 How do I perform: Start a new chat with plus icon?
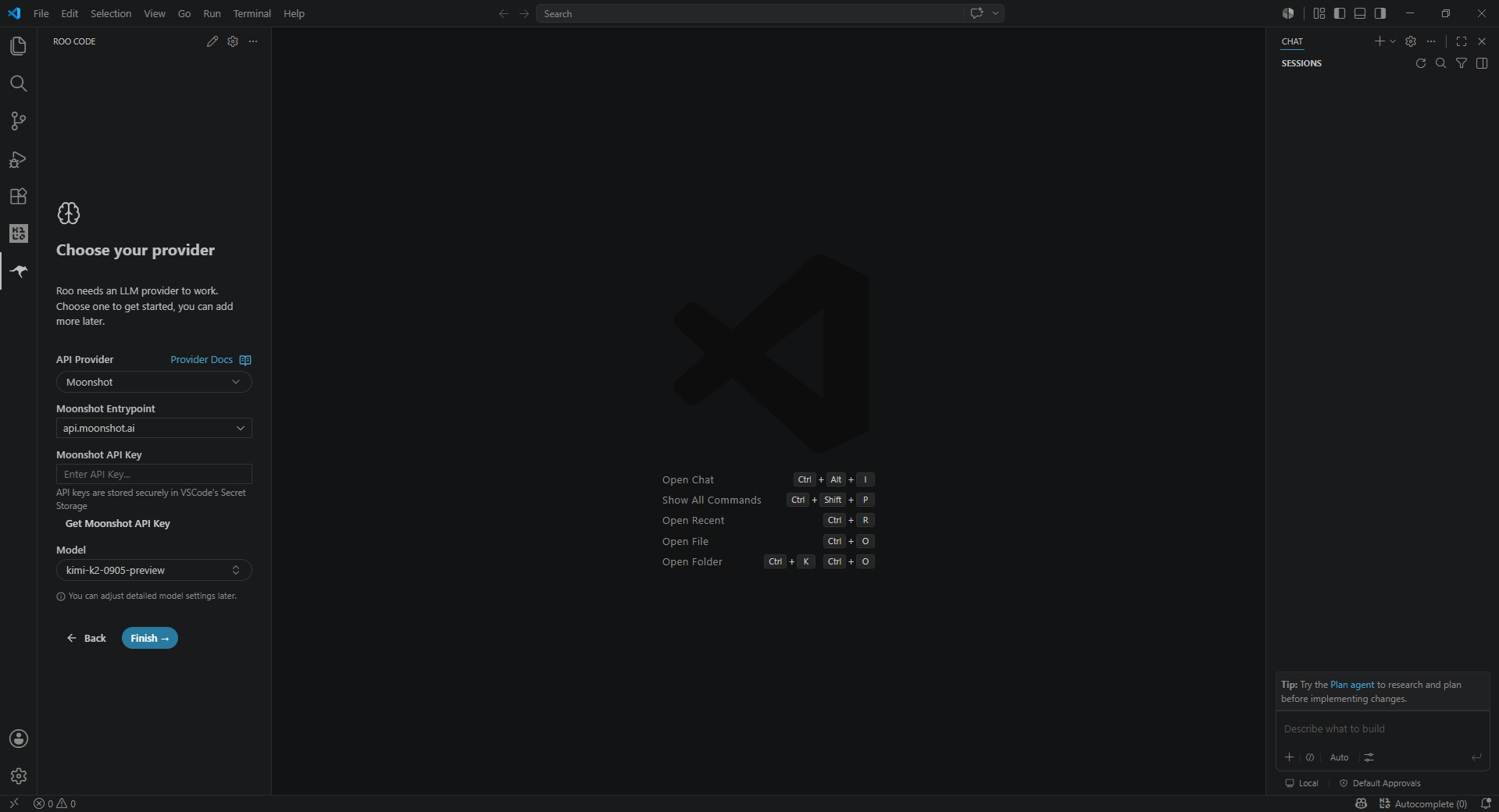(x=1379, y=41)
